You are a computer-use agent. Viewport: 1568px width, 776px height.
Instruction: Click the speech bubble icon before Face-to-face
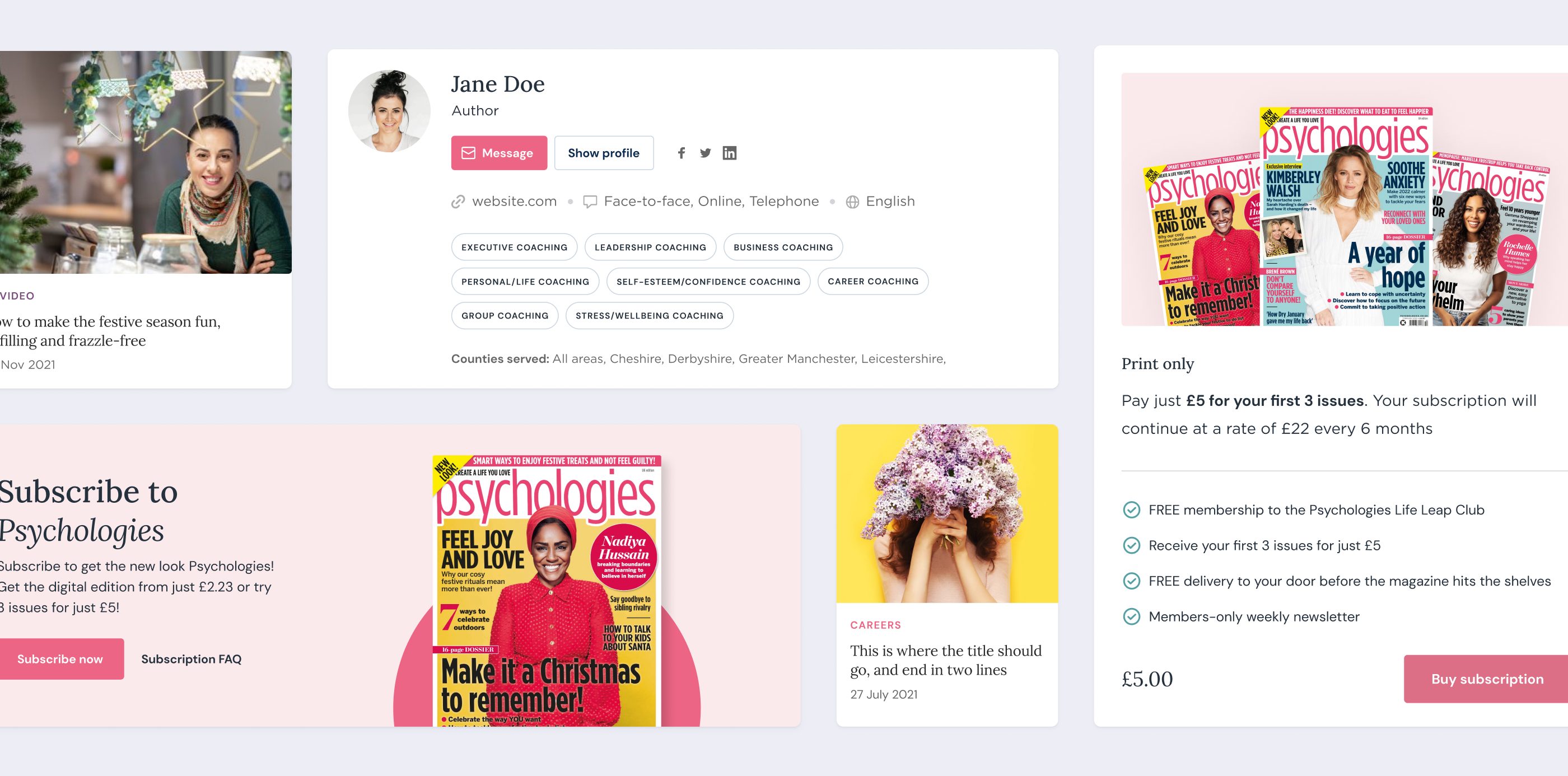589,202
